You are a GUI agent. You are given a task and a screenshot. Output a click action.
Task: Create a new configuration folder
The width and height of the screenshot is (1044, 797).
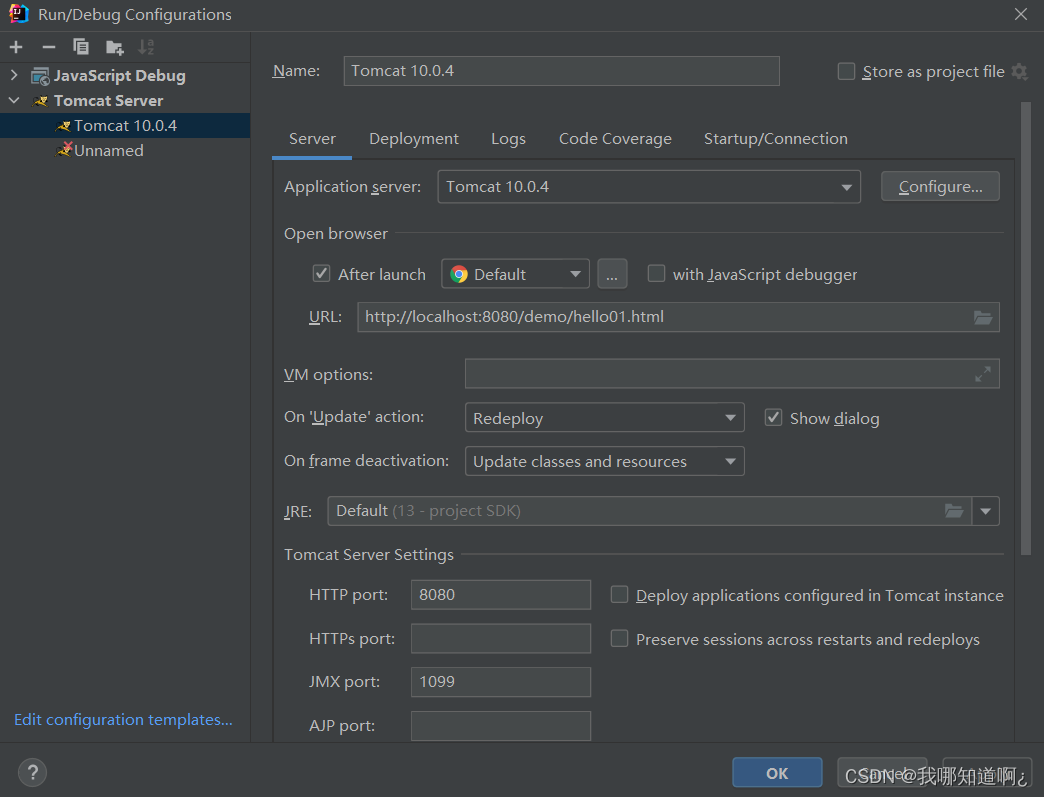tap(115, 47)
